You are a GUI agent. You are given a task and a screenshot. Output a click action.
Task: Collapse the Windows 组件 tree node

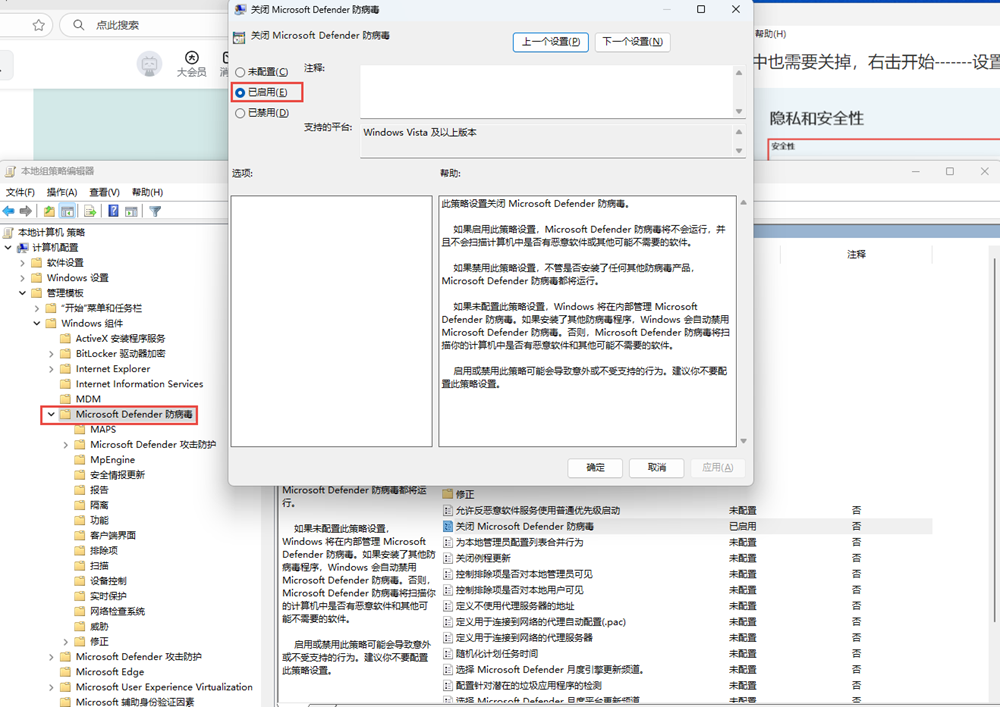click(37, 323)
